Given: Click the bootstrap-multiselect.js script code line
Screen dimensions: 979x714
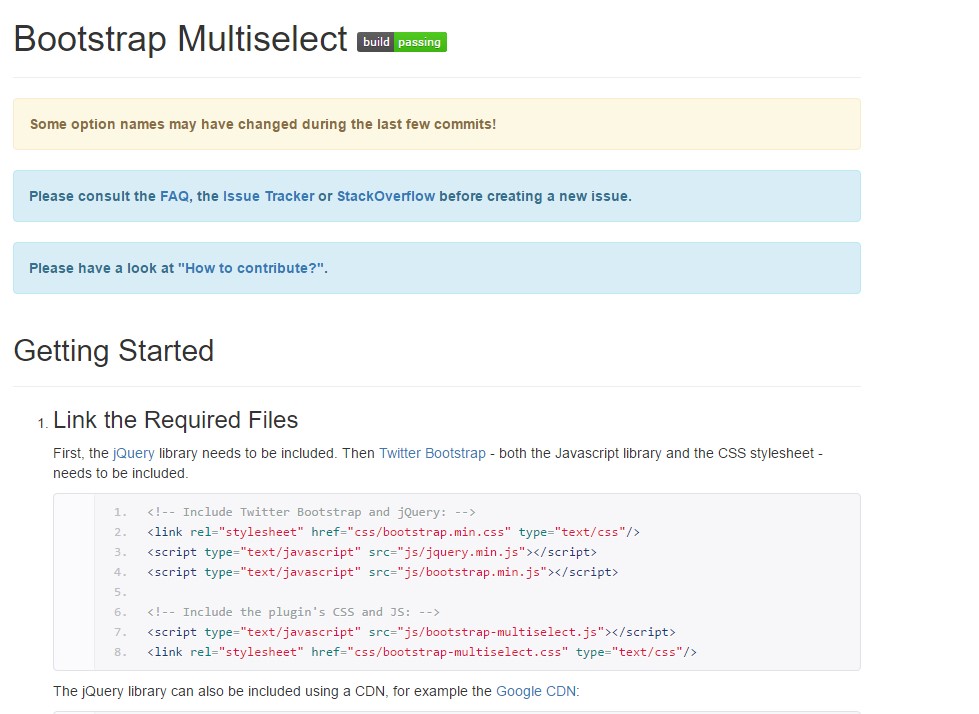Looking at the screenshot, I should pos(410,632).
